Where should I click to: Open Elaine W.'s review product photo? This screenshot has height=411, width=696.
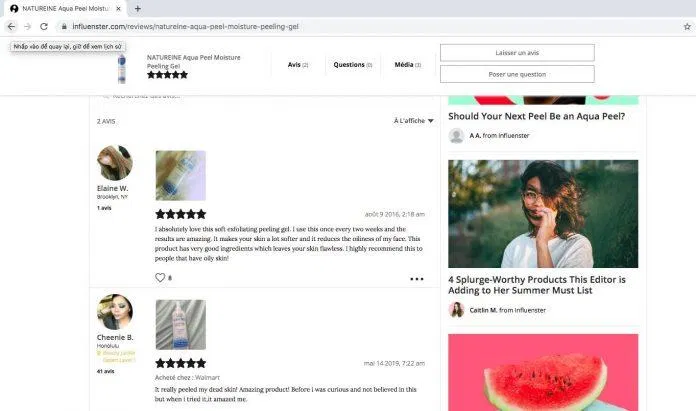point(181,175)
